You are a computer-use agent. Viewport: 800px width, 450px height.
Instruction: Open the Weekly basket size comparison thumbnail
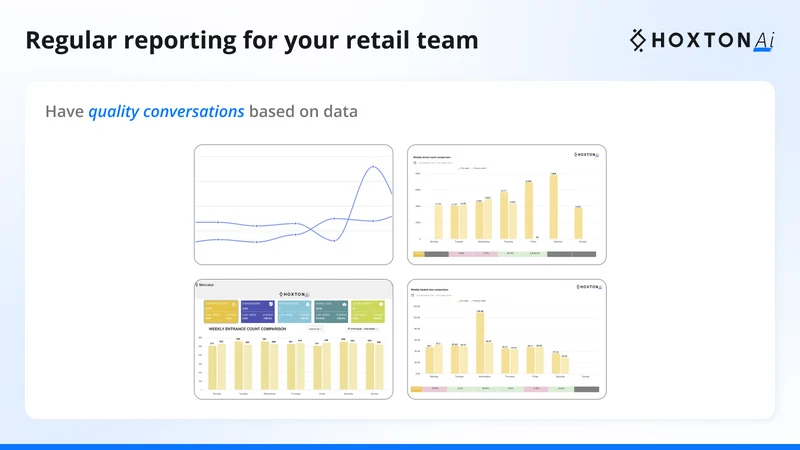pos(507,339)
